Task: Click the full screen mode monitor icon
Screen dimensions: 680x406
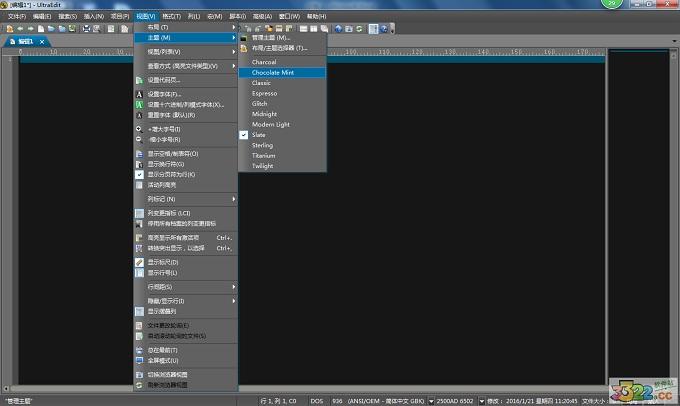Action: click(139, 360)
